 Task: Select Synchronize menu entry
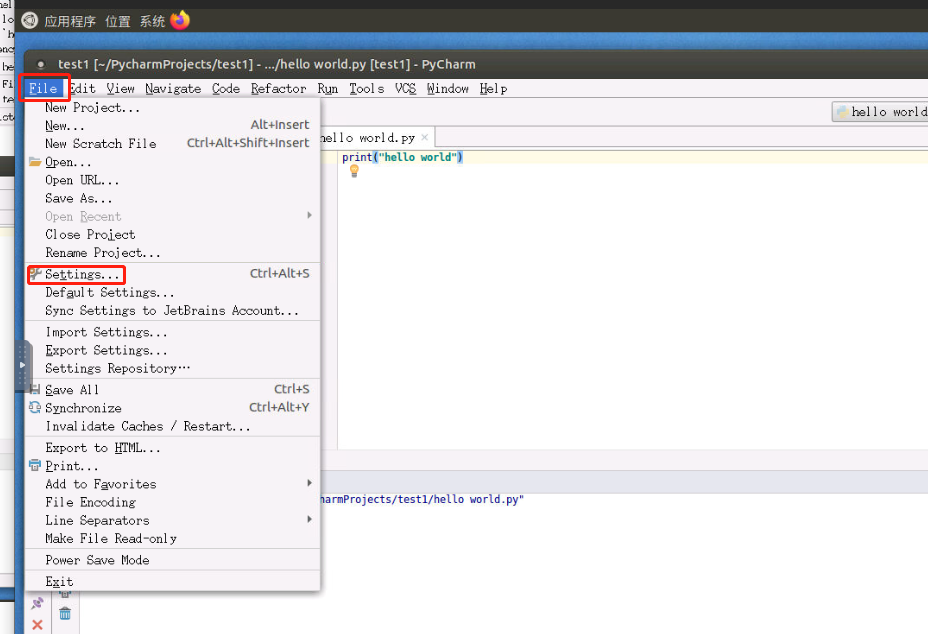pyautogui.click(x=173, y=408)
